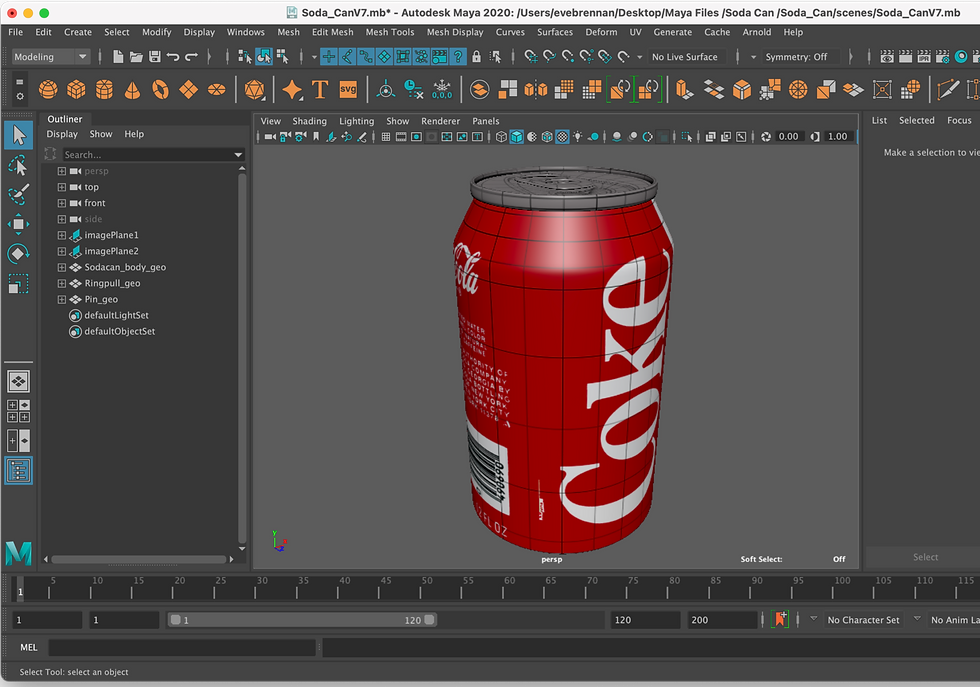Click the List button in Attribute Editor
Image resolution: width=980 pixels, height=687 pixels.
pos(879,120)
